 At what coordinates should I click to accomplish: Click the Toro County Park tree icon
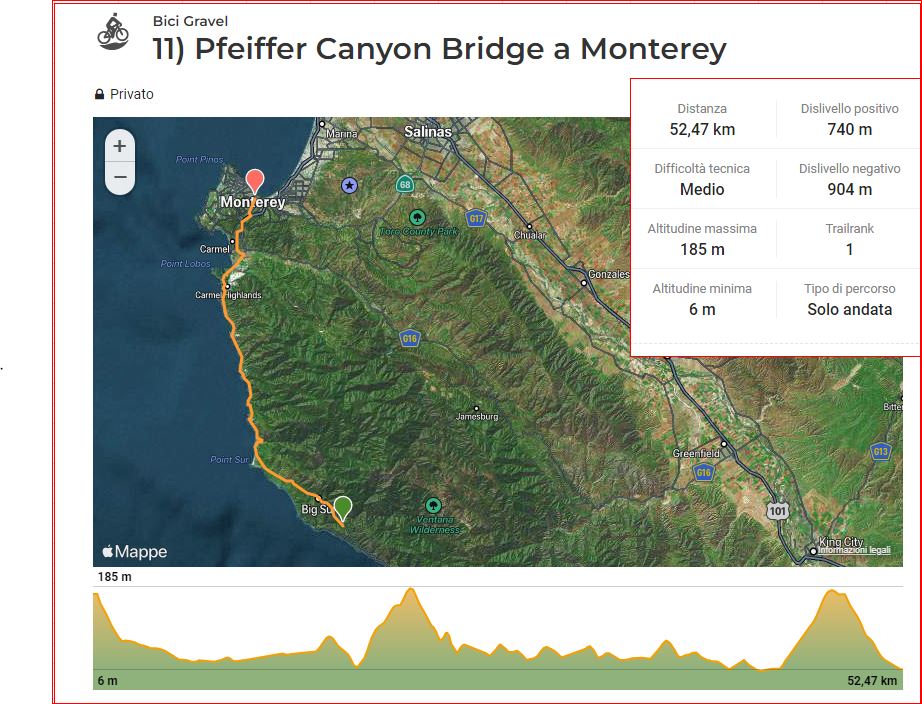coord(417,218)
